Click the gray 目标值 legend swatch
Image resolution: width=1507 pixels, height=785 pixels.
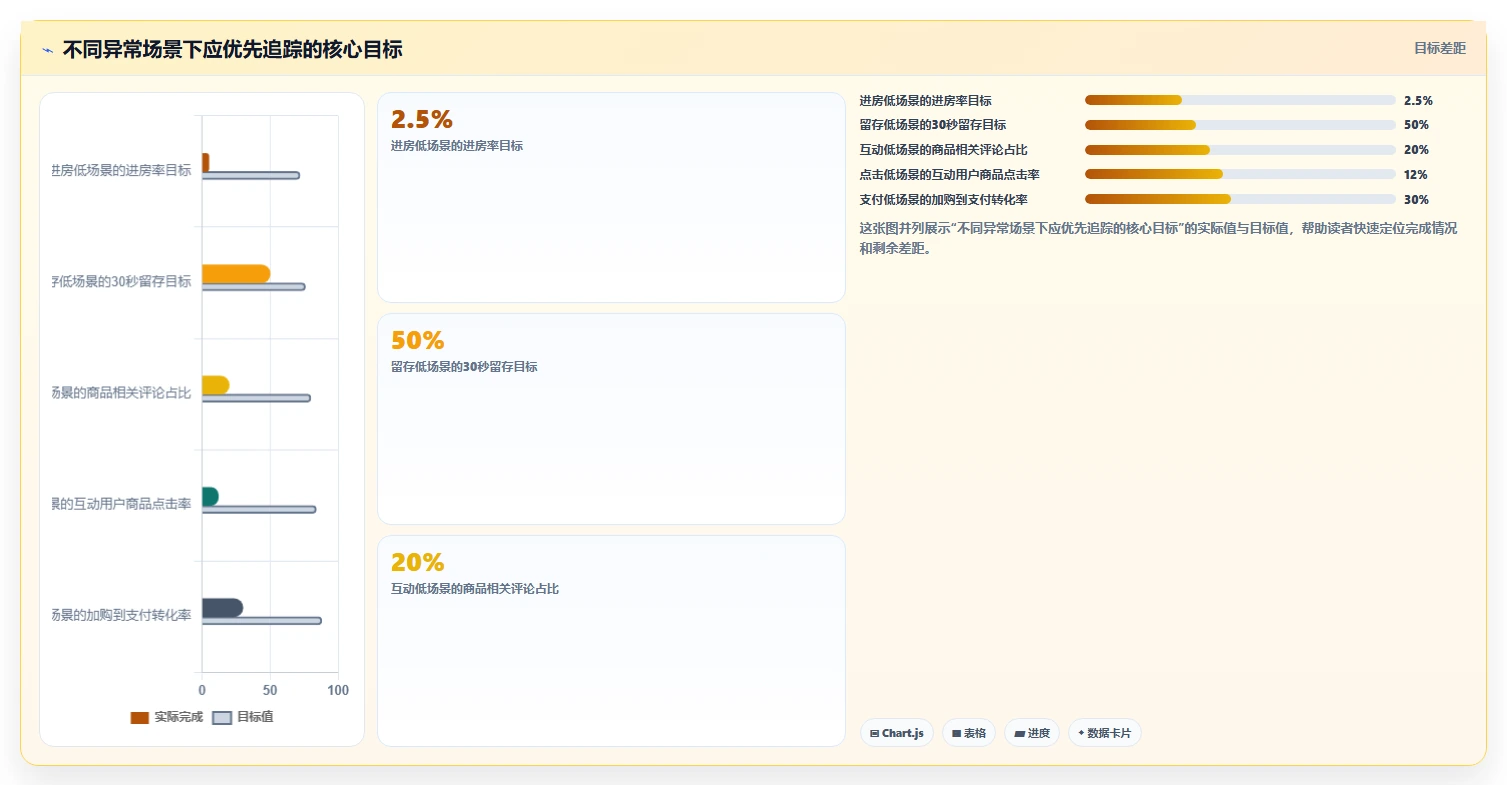pos(222,718)
